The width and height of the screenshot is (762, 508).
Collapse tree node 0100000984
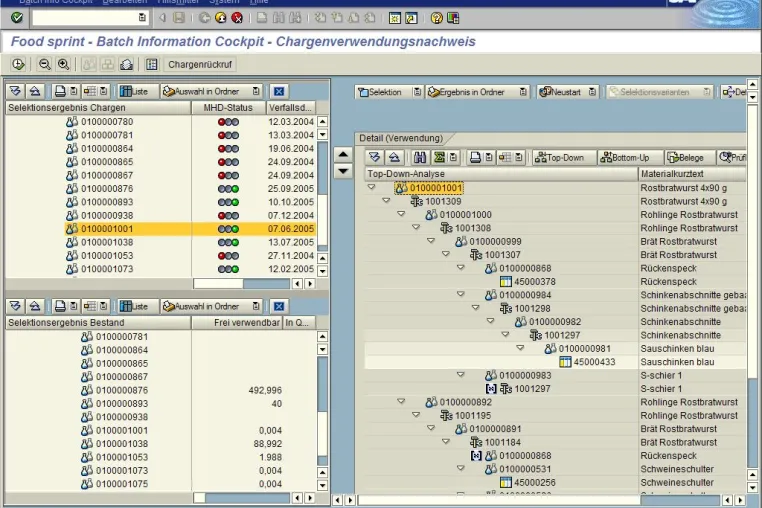coord(461,294)
